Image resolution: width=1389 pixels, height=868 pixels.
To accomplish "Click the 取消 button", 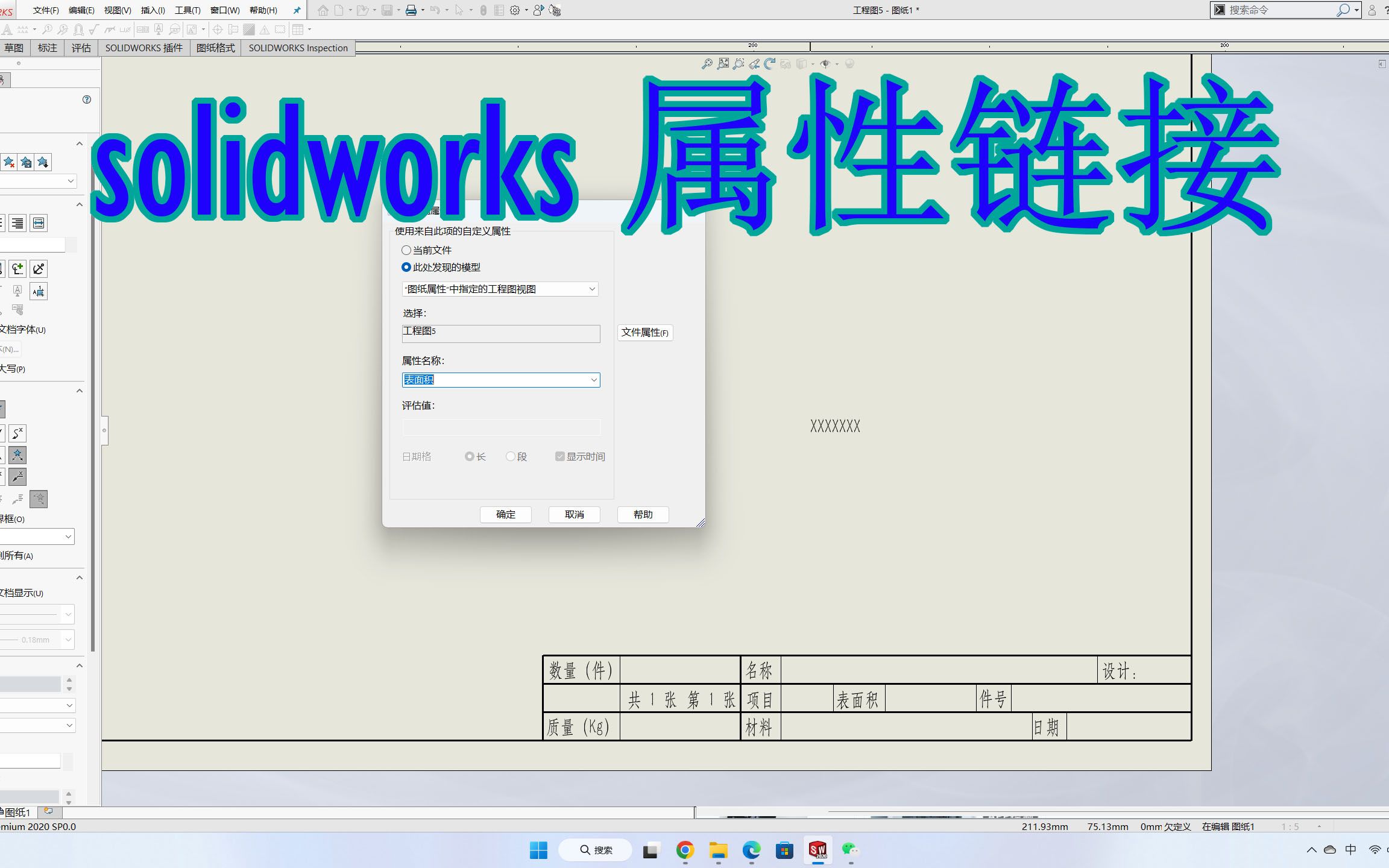I will tap(575, 514).
